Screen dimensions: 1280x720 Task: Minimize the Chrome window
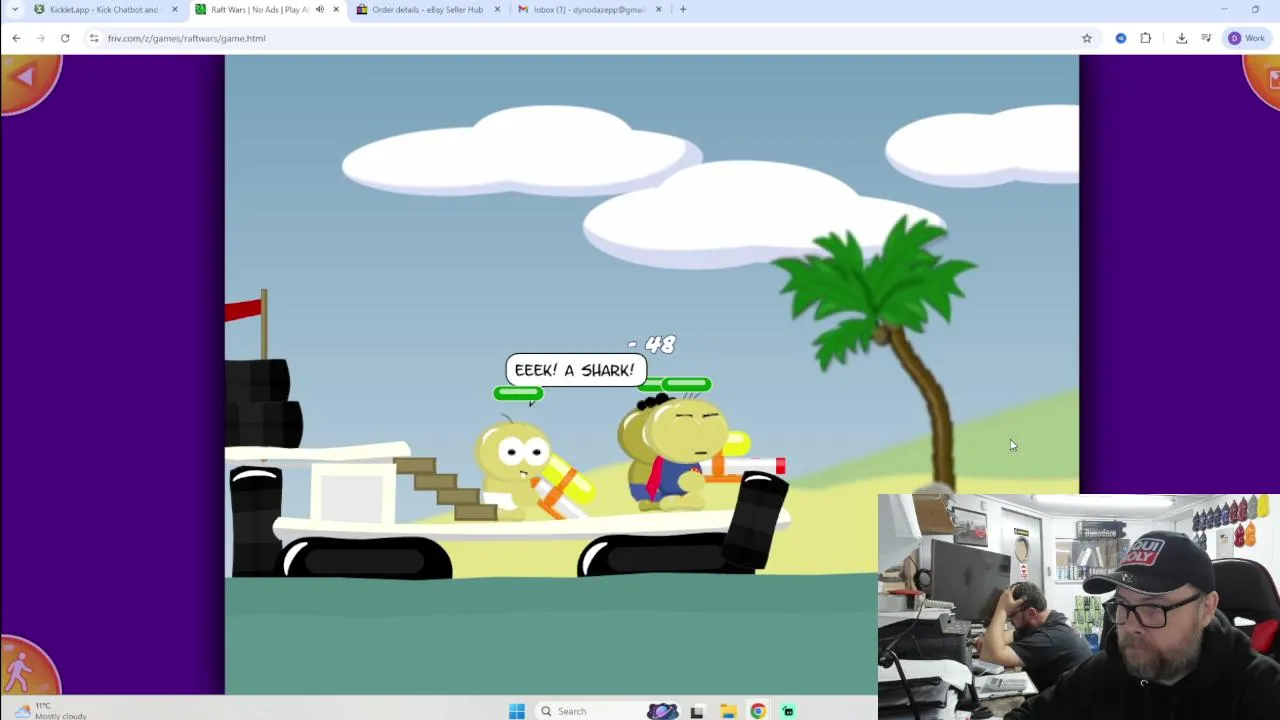[x=1224, y=10]
